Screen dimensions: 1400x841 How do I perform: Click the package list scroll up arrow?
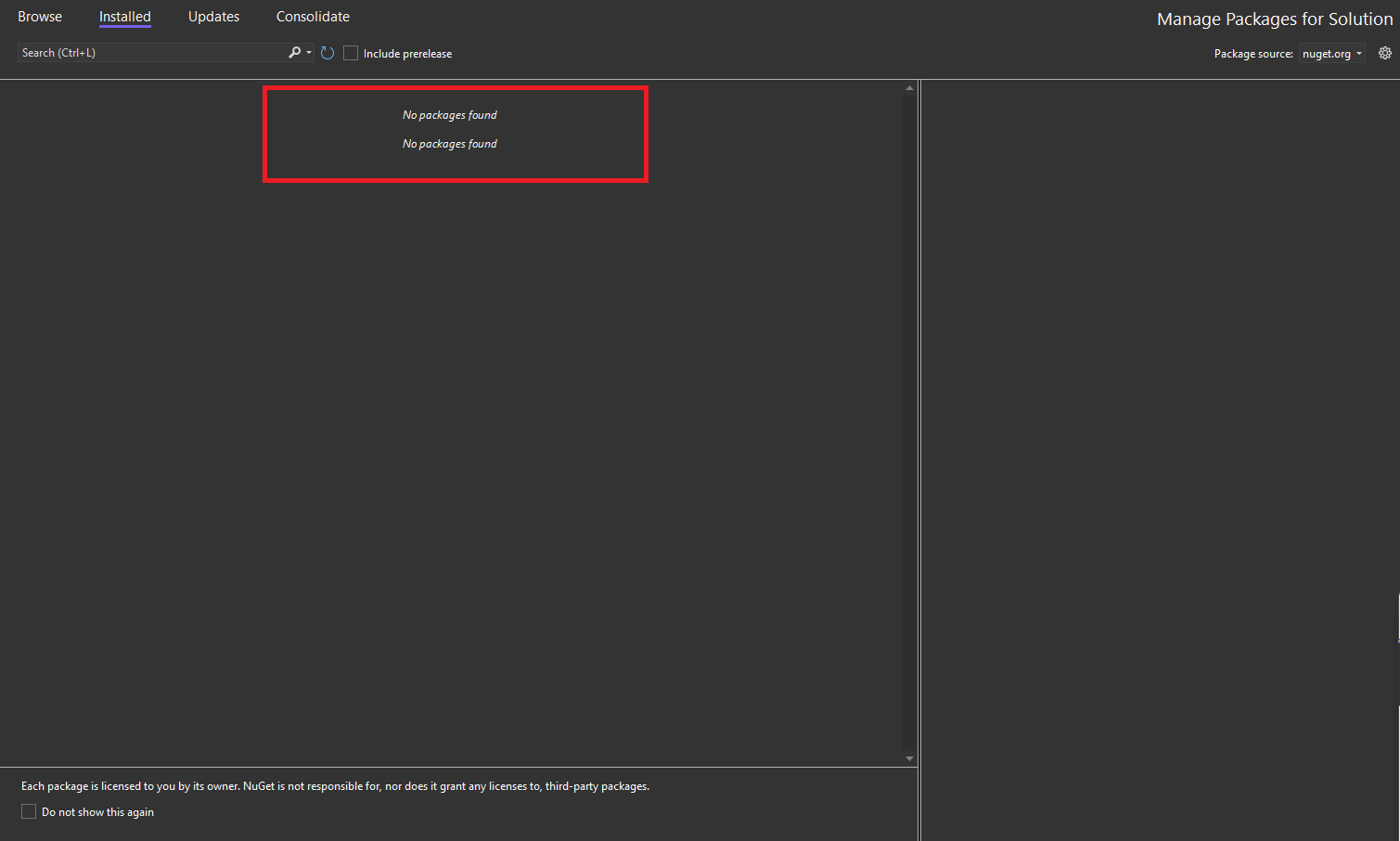pyautogui.click(x=909, y=88)
